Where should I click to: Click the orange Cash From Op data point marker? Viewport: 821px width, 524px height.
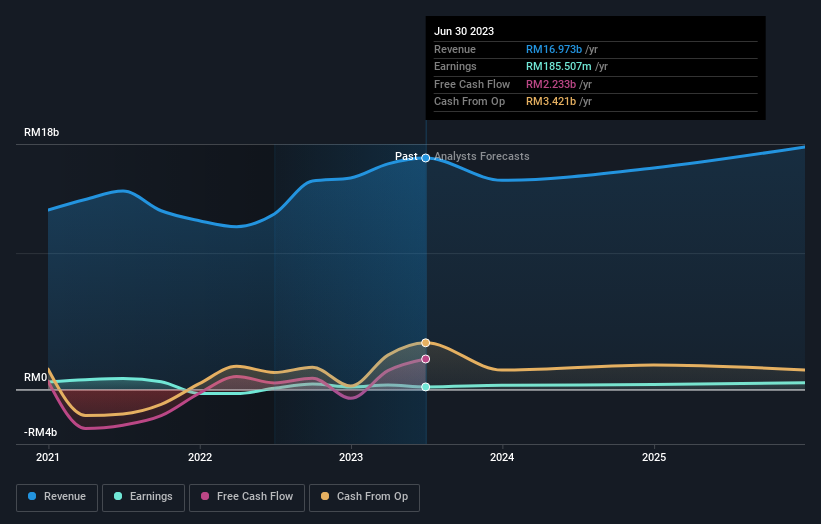click(426, 343)
